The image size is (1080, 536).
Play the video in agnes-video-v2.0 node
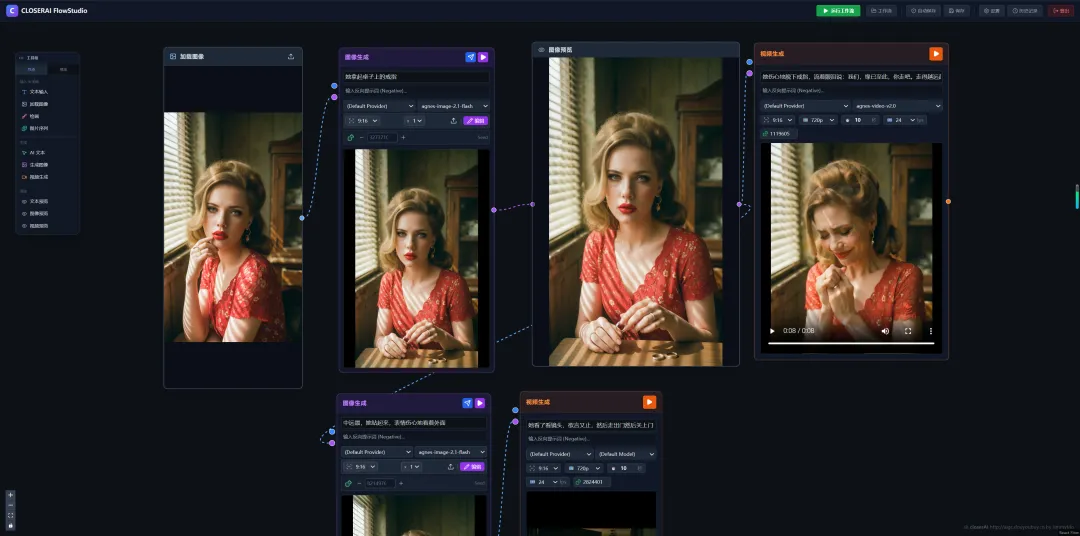[772, 331]
